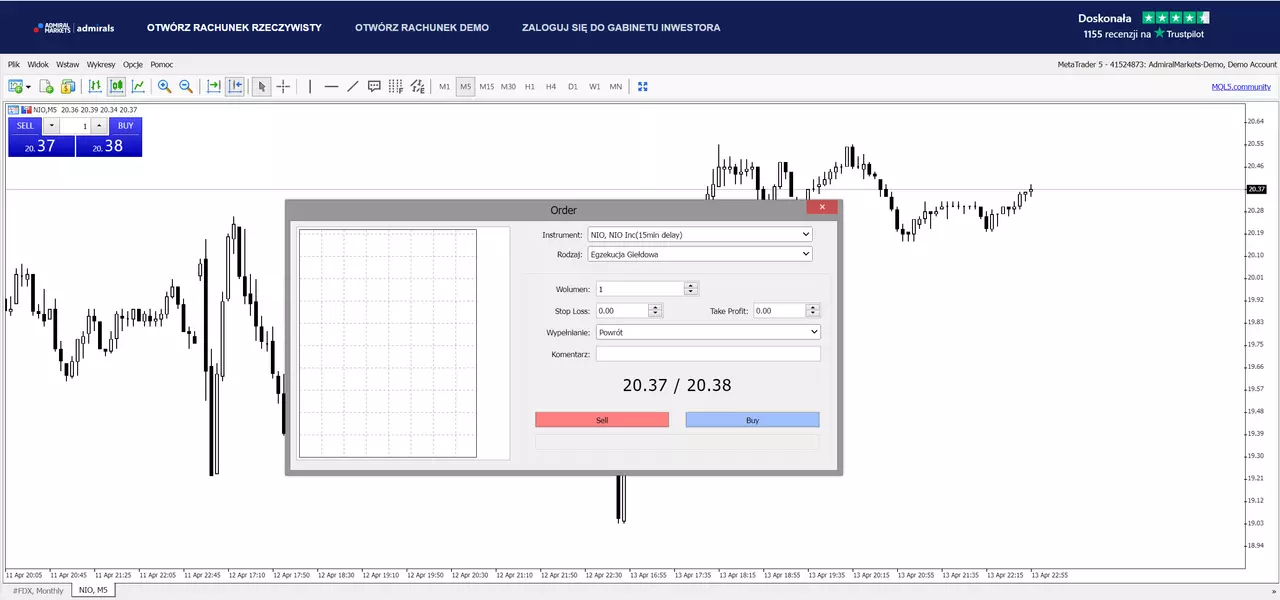Click the red Sell button in Order dialog

pyautogui.click(x=602, y=420)
